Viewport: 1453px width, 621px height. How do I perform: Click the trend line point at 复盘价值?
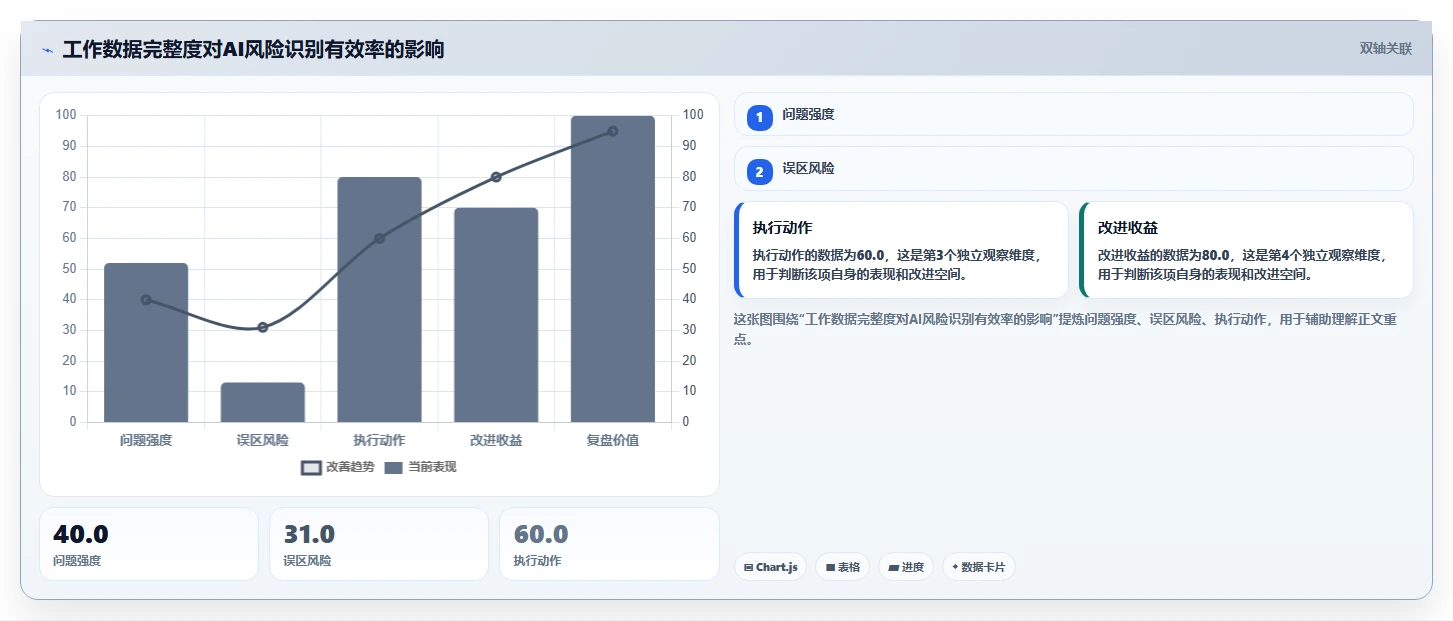pyautogui.click(x=613, y=131)
